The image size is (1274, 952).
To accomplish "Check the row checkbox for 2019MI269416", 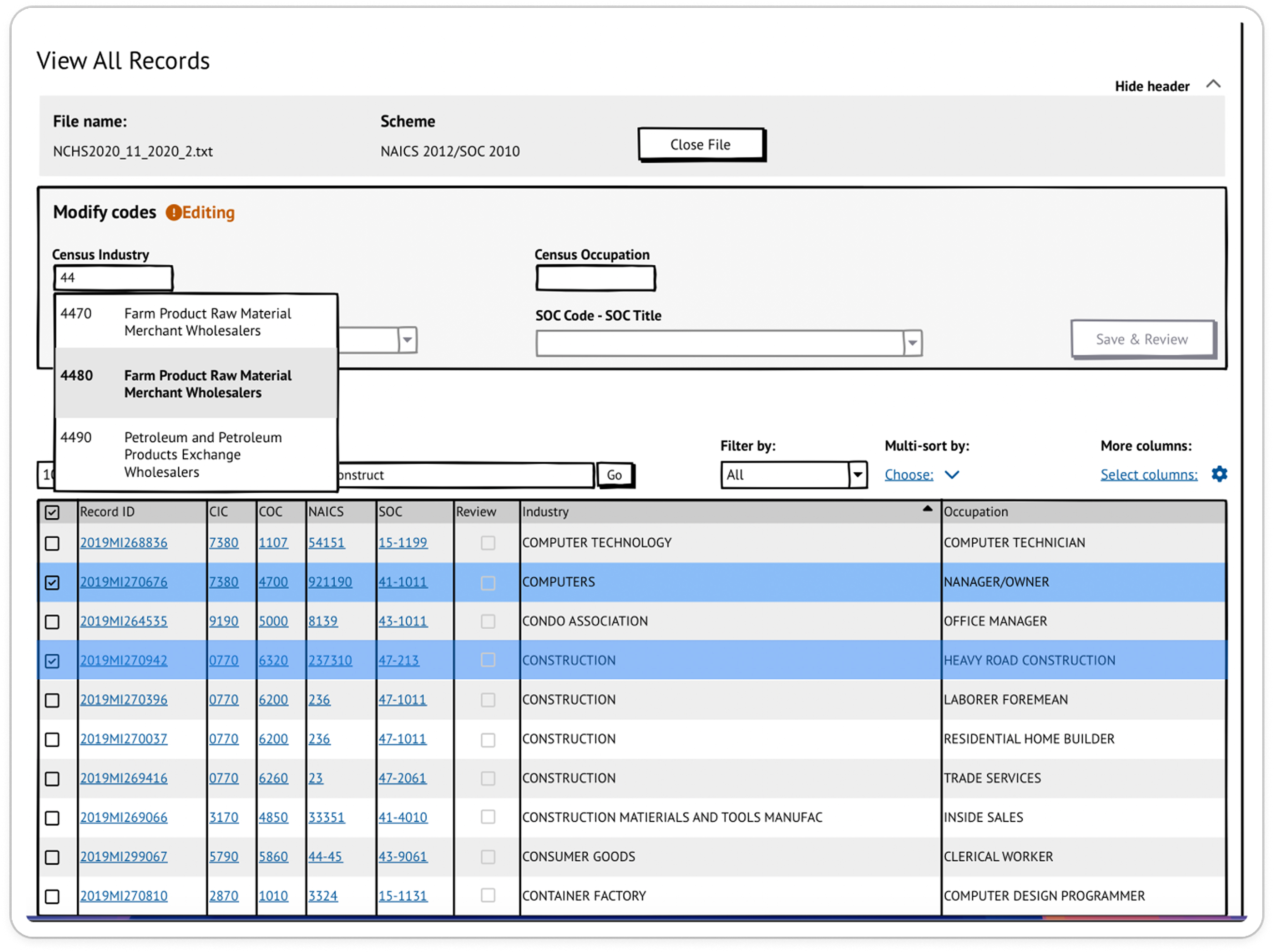I will (52, 779).
